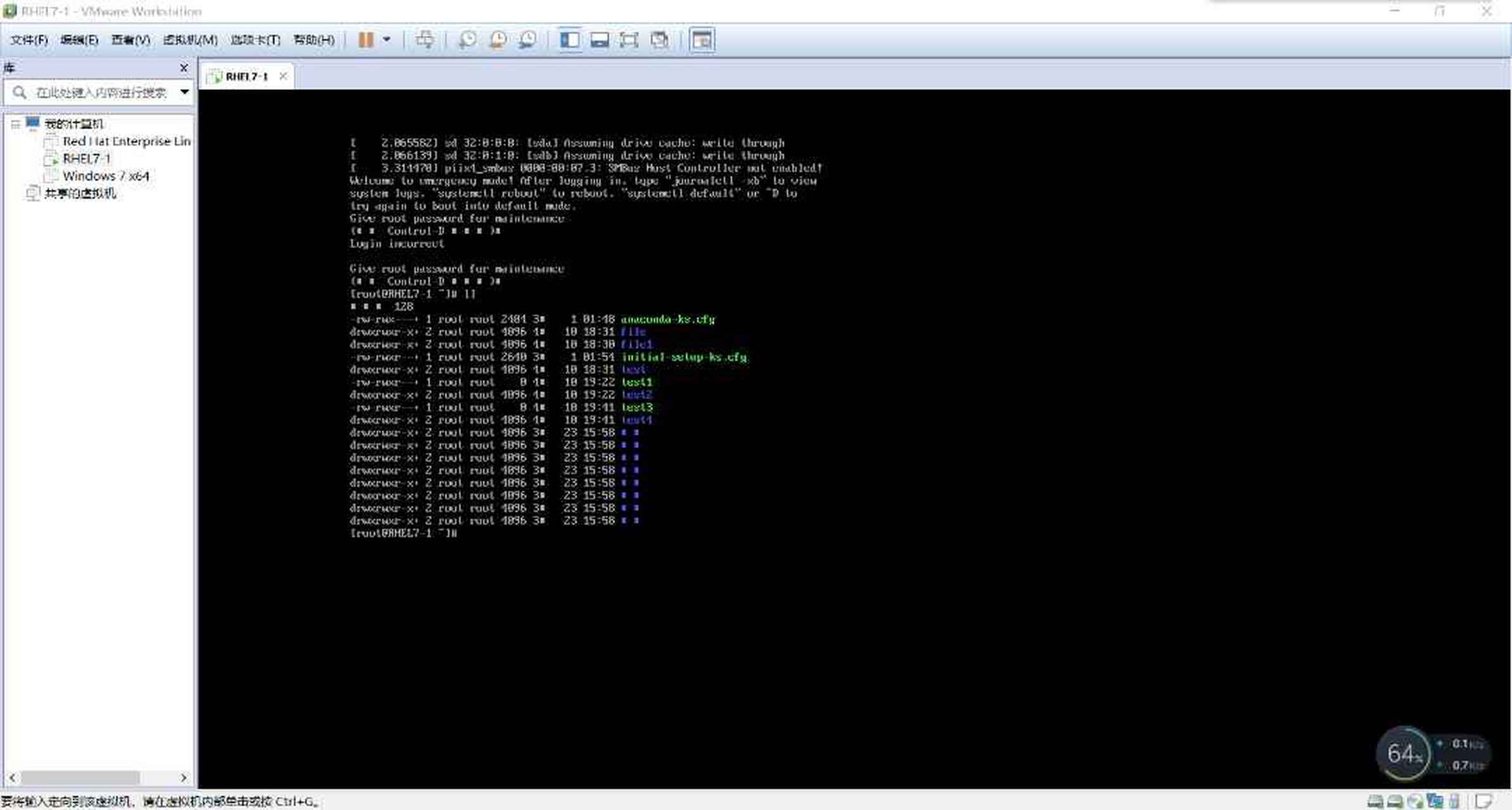Screen dimensions: 1512x810
Task: Select 我的计算机 in the library tree
Action: pos(73,123)
